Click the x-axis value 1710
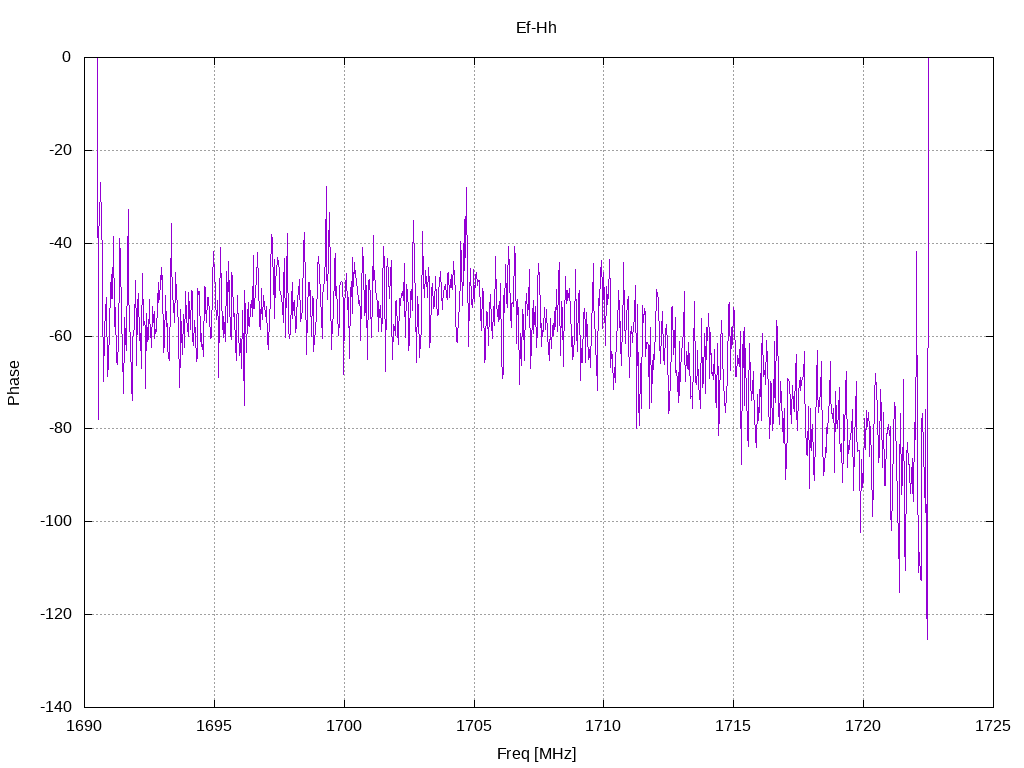The image size is (1024, 768). click(603, 726)
